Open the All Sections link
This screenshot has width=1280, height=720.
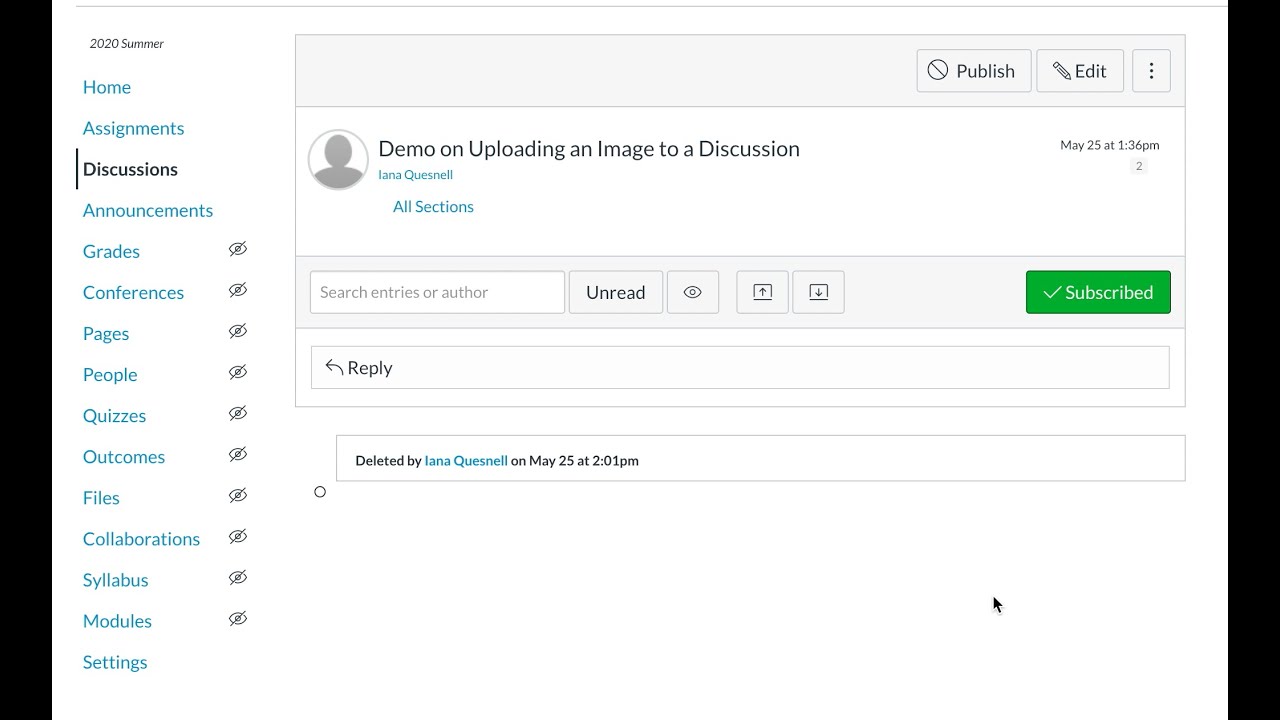pos(433,207)
